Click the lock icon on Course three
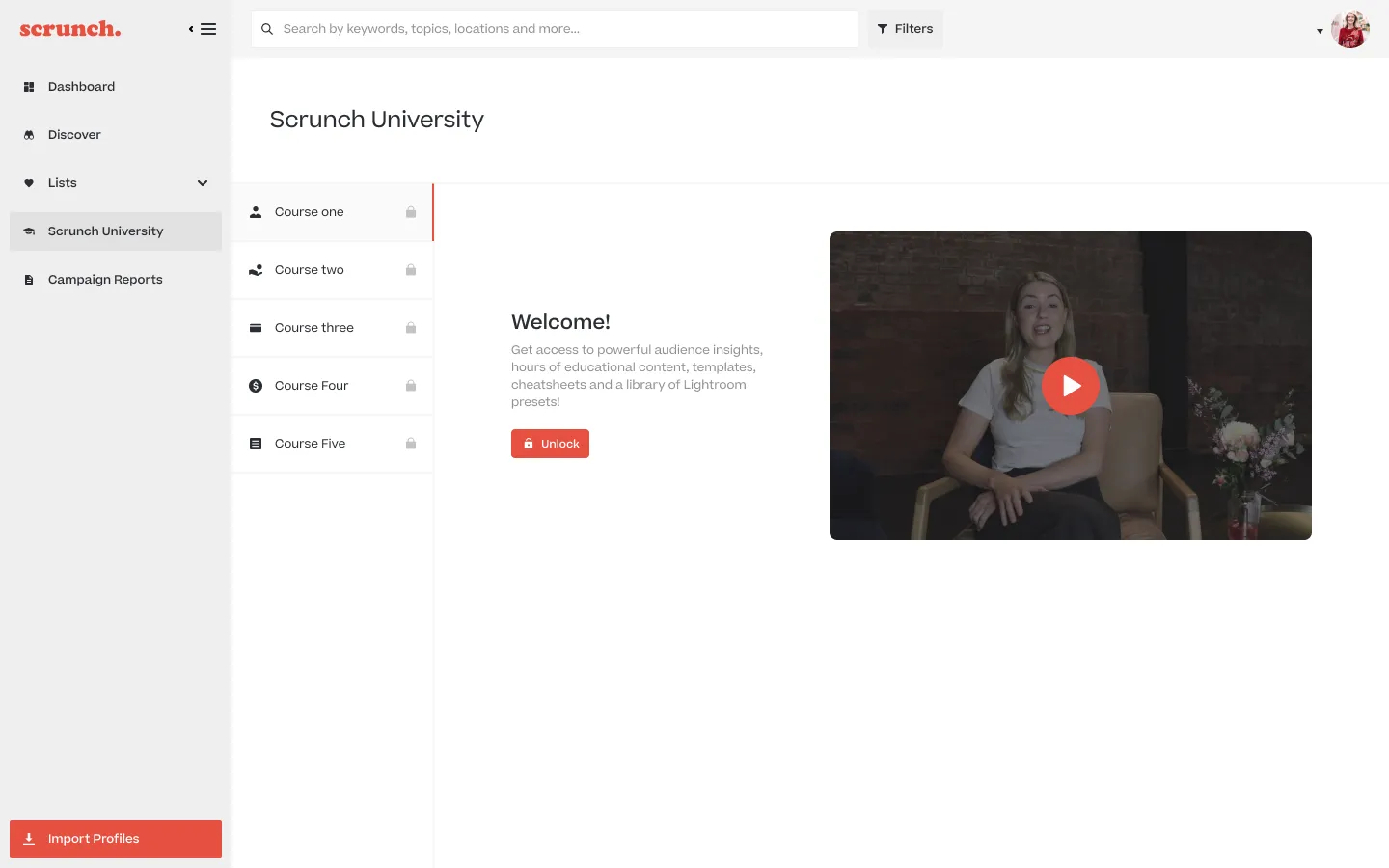1389x868 pixels. [x=411, y=328]
